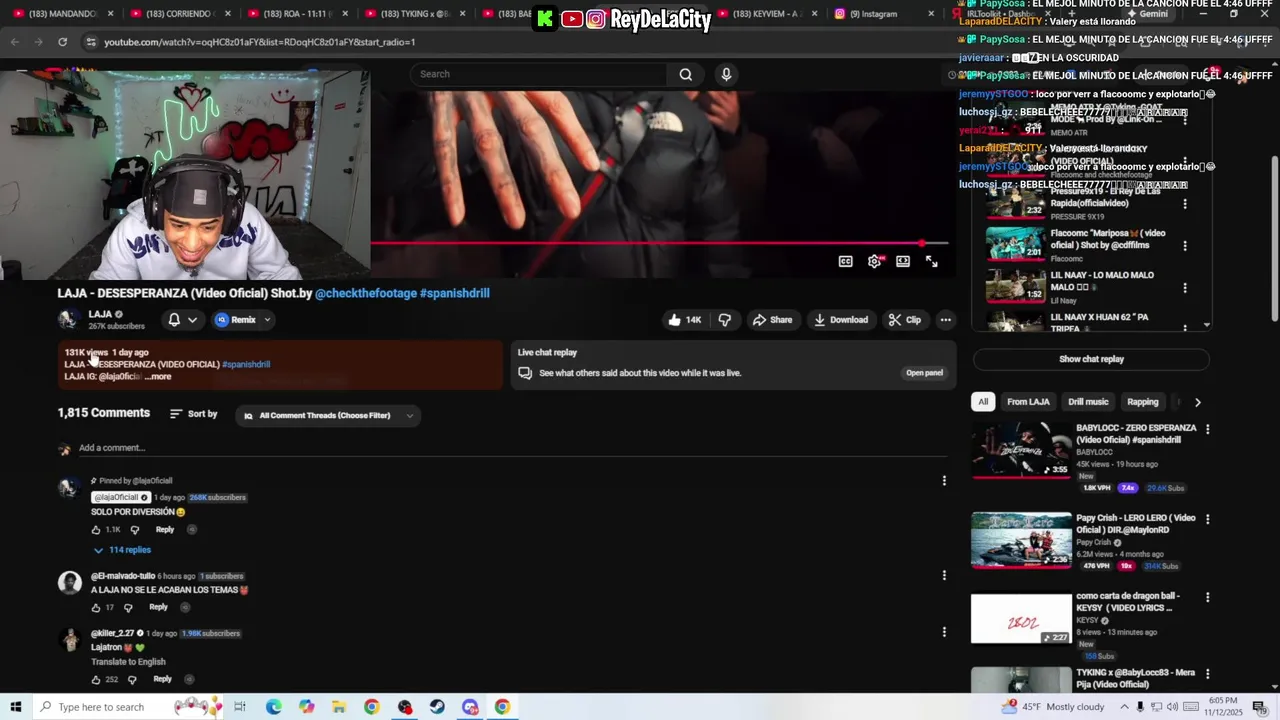Open options menu for @killer_2.27 comment
Screen dimensions: 1280x720
tap(944, 632)
